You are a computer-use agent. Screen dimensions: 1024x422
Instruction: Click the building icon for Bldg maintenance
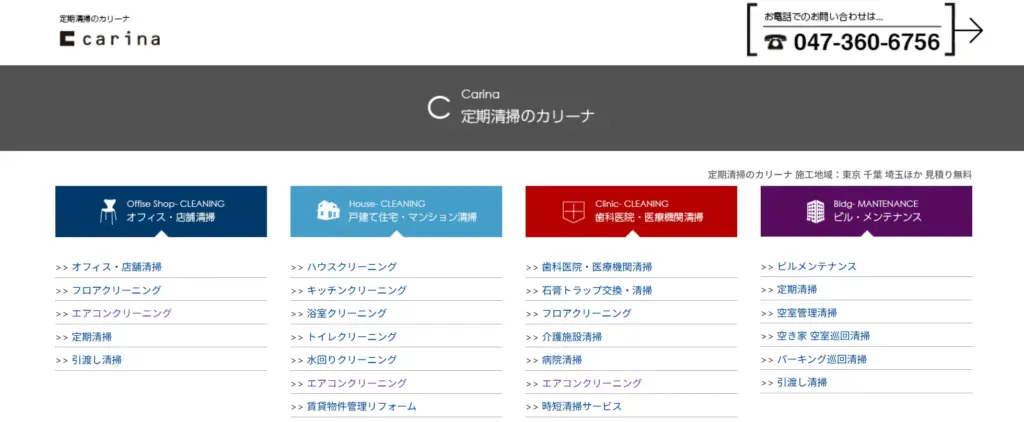point(815,211)
